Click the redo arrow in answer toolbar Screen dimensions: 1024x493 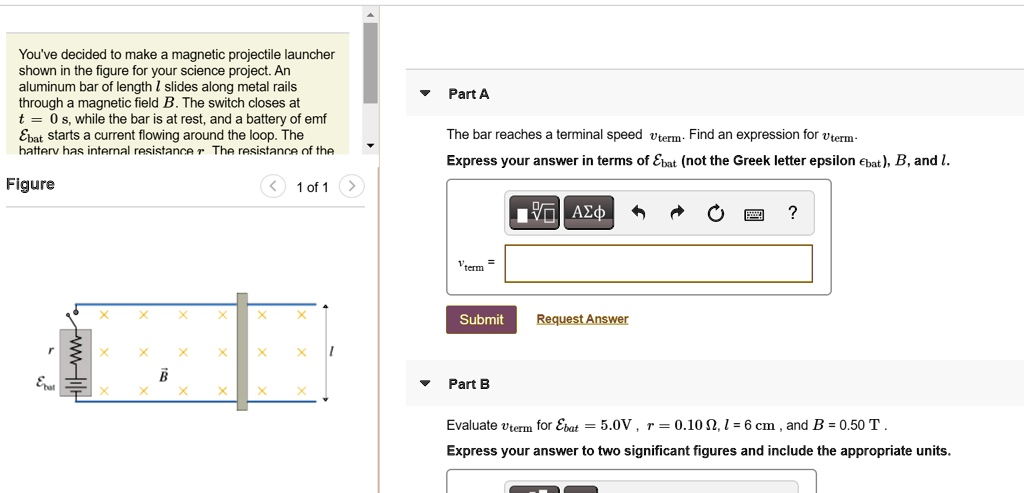pos(678,212)
